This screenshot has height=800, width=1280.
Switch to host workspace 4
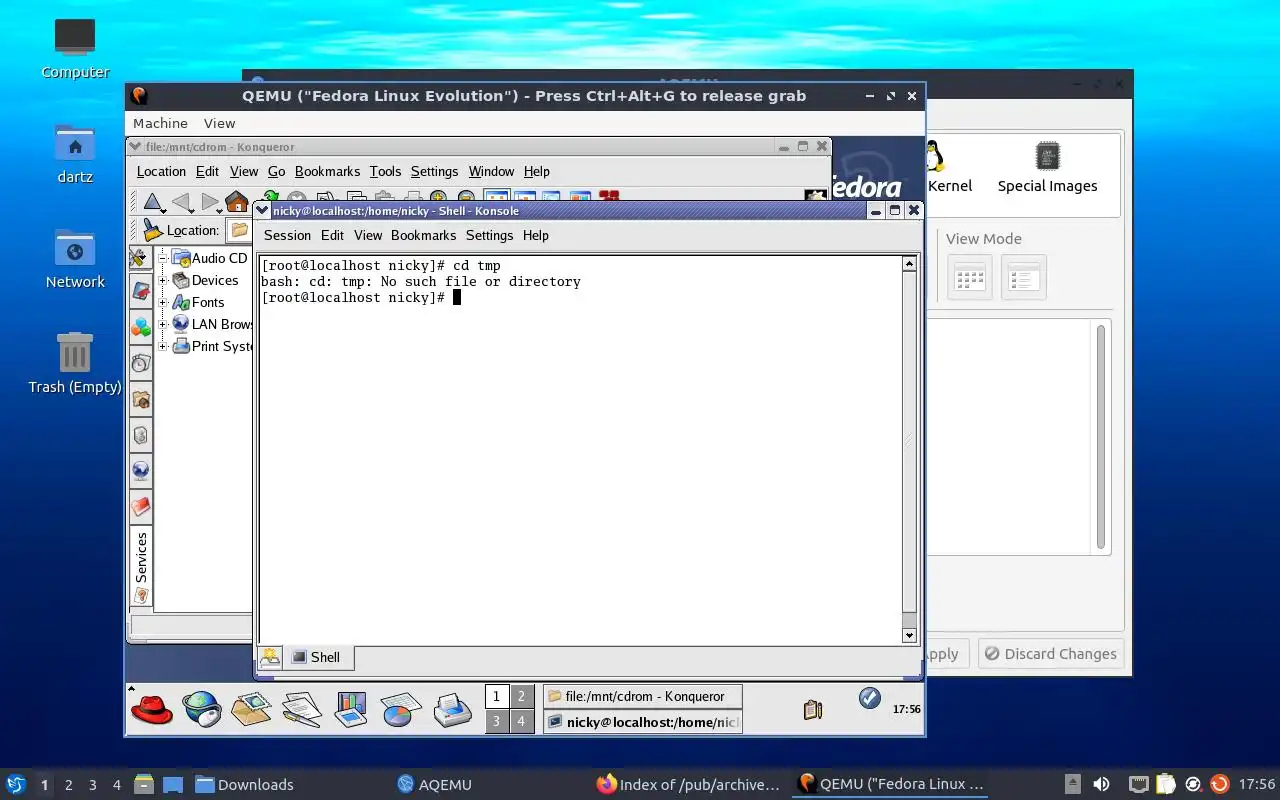pyautogui.click(x=117, y=785)
